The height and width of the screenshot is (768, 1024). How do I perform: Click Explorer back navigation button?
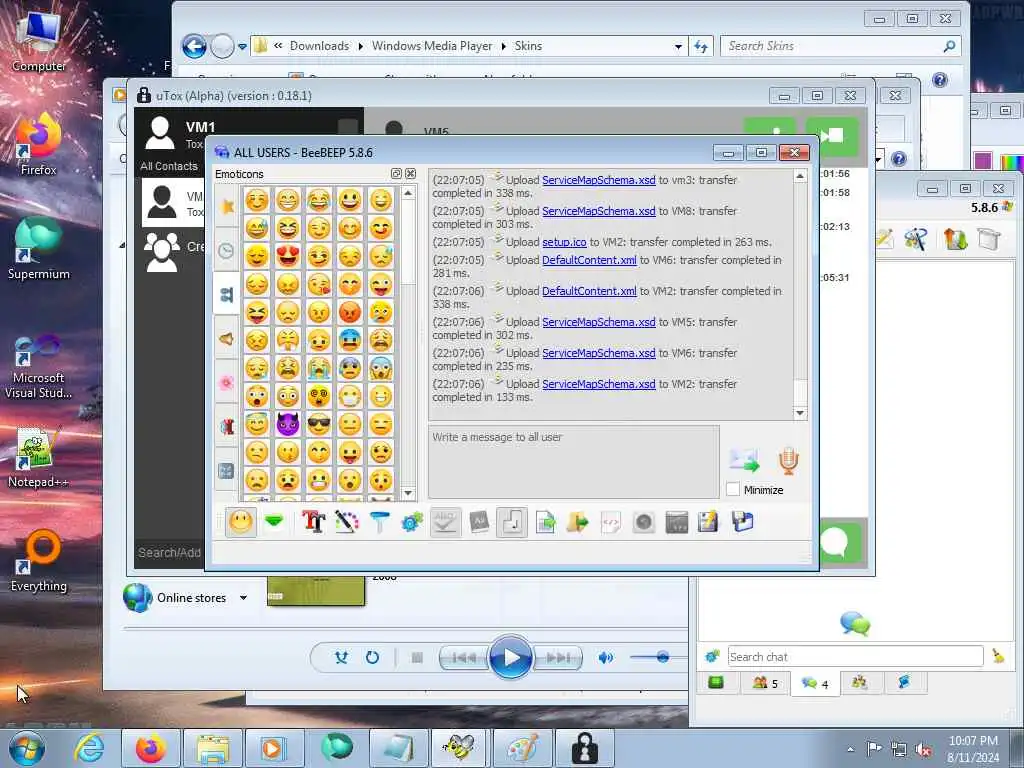click(194, 46)
